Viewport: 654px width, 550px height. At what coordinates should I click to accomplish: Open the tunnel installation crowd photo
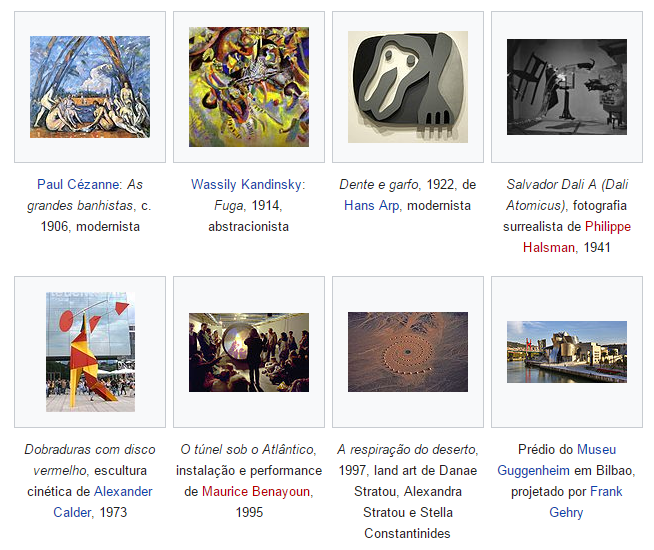[249, 352]
